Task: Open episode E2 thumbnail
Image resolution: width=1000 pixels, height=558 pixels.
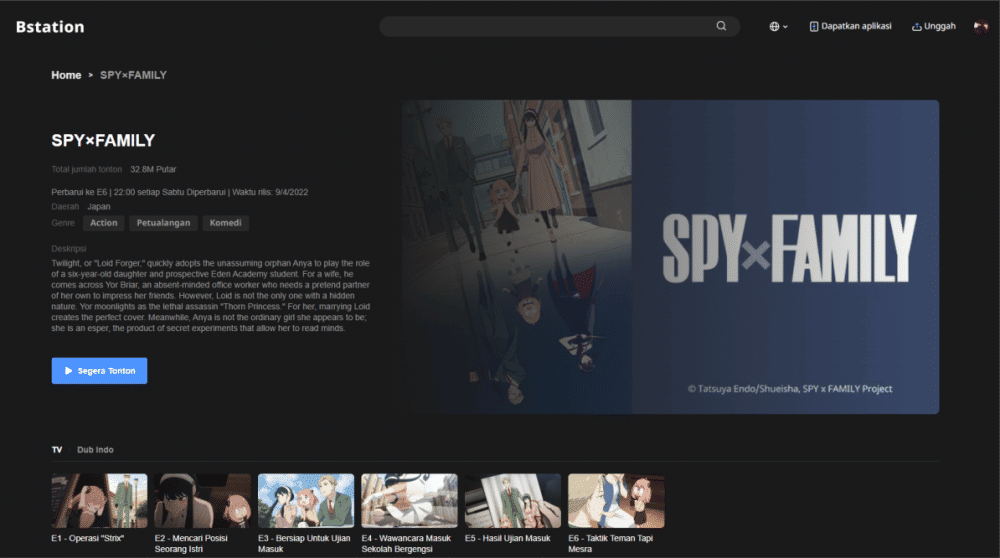Action: point(203,501)
